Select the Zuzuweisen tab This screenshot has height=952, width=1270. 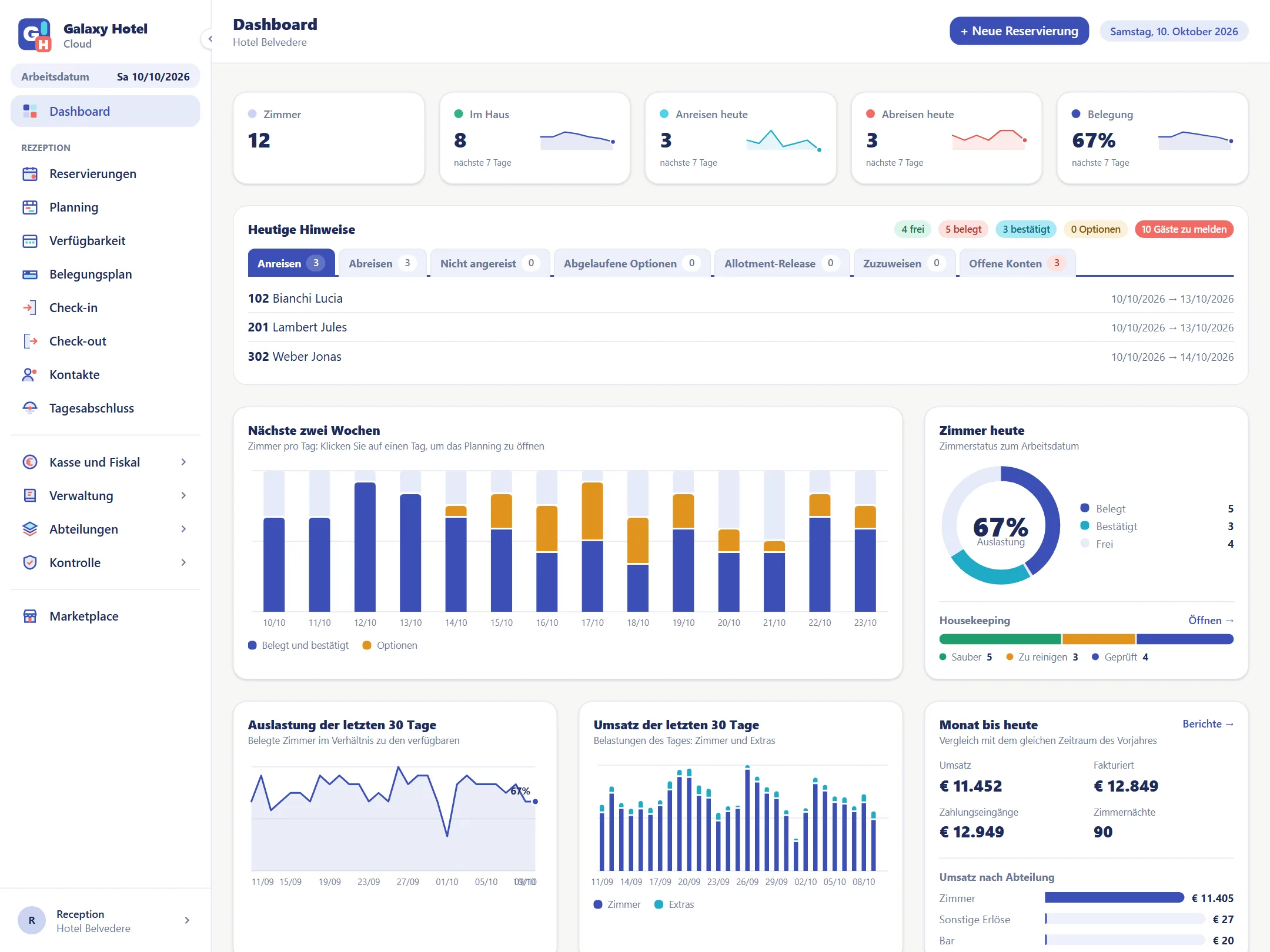904,263
